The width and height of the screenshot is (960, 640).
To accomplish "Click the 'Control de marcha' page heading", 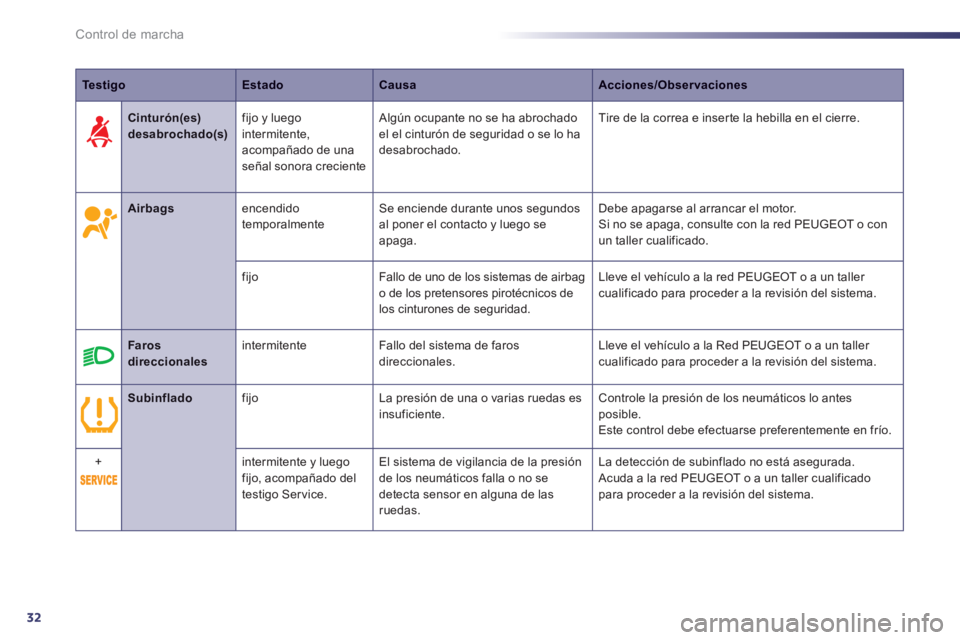I will 129,34.
